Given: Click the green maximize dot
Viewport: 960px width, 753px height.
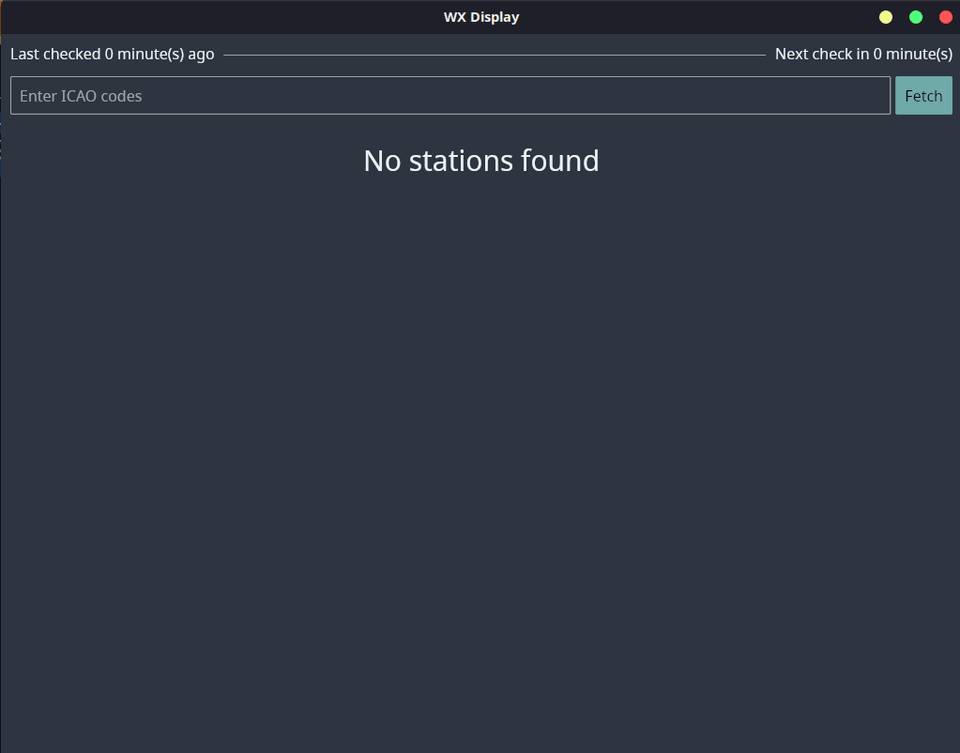Looking at the screenshot, I should (x=915, y=17).
